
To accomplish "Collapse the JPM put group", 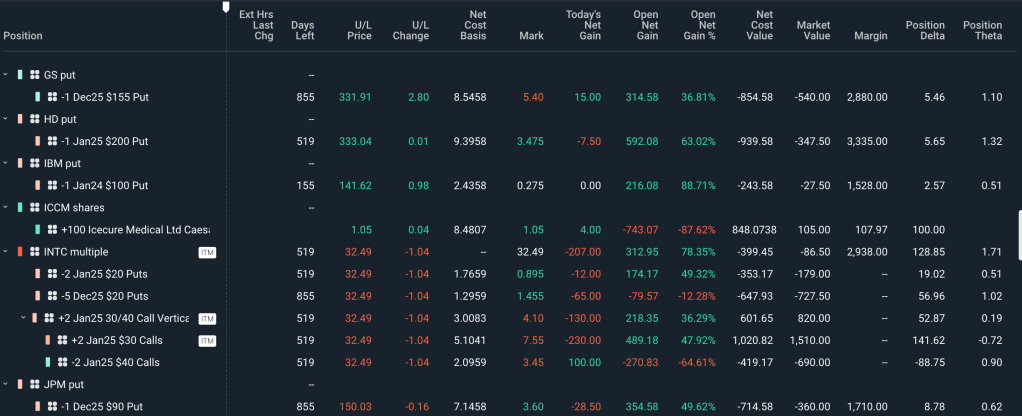I will 6,384.
